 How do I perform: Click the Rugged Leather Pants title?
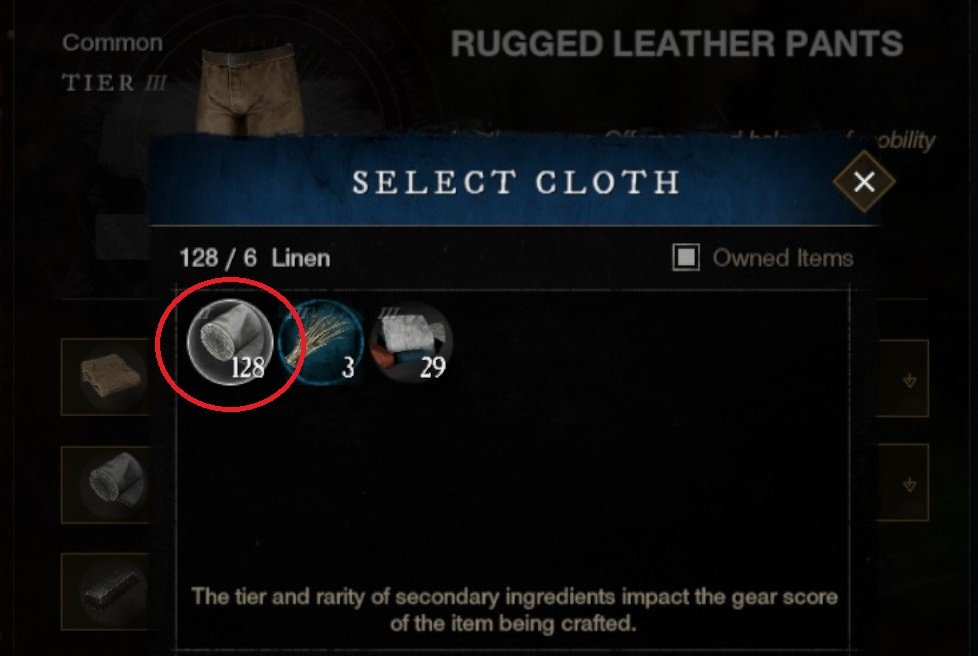(x=677, y=44)
